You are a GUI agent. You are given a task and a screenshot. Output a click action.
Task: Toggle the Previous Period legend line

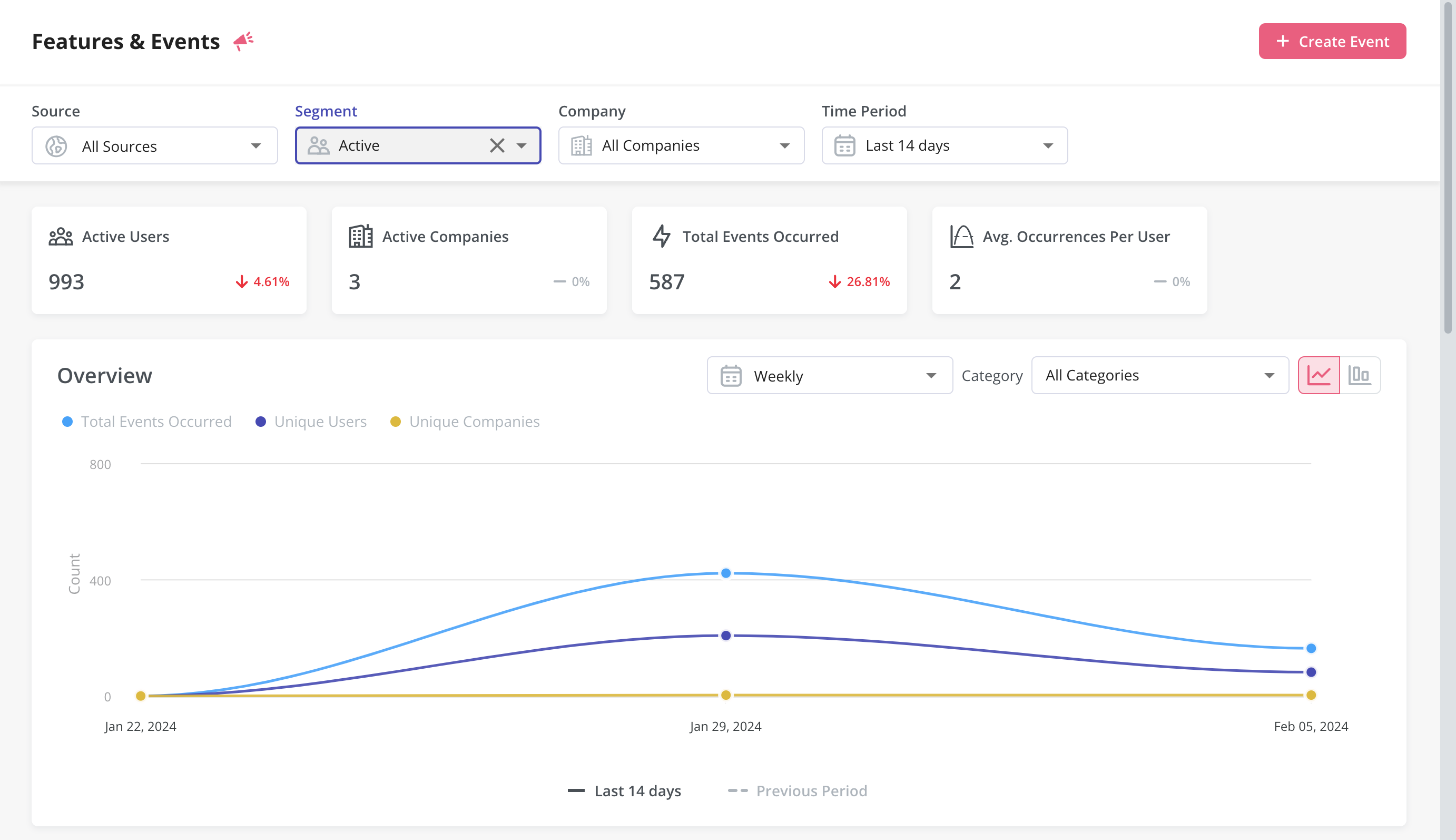(x=798, y=791)
